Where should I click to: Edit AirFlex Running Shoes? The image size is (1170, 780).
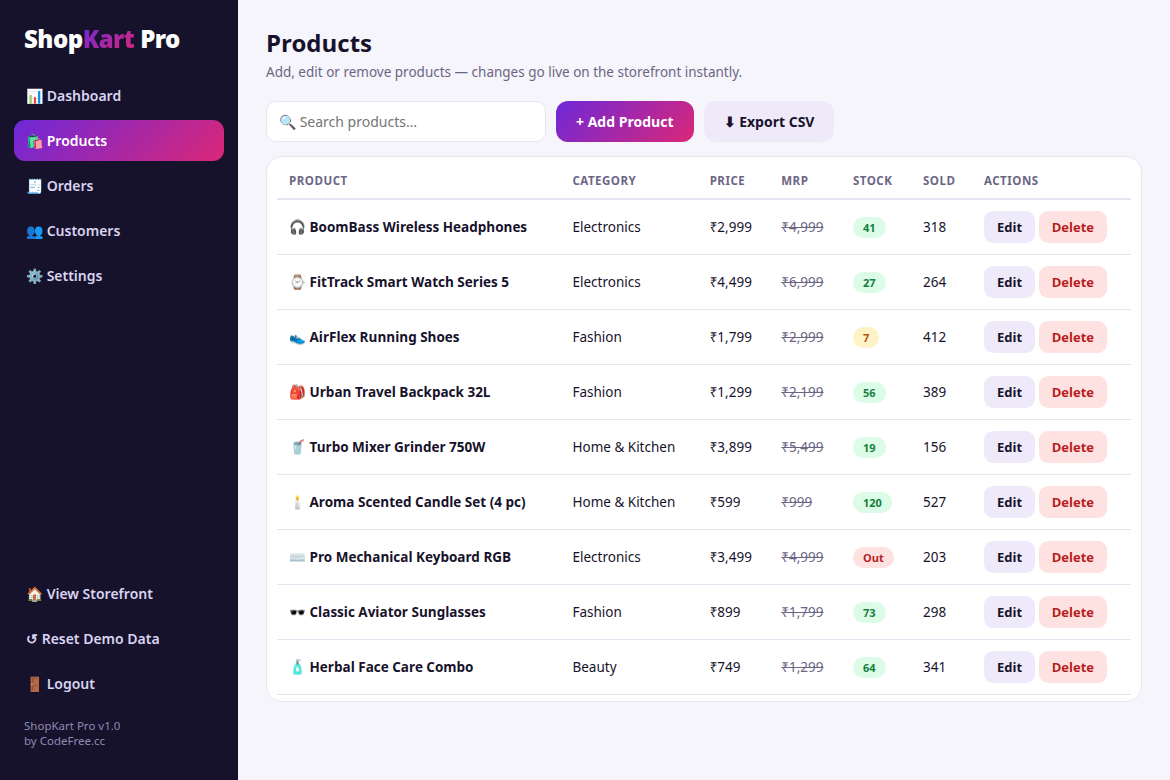pyautogui.click(x=1009, y=337)
